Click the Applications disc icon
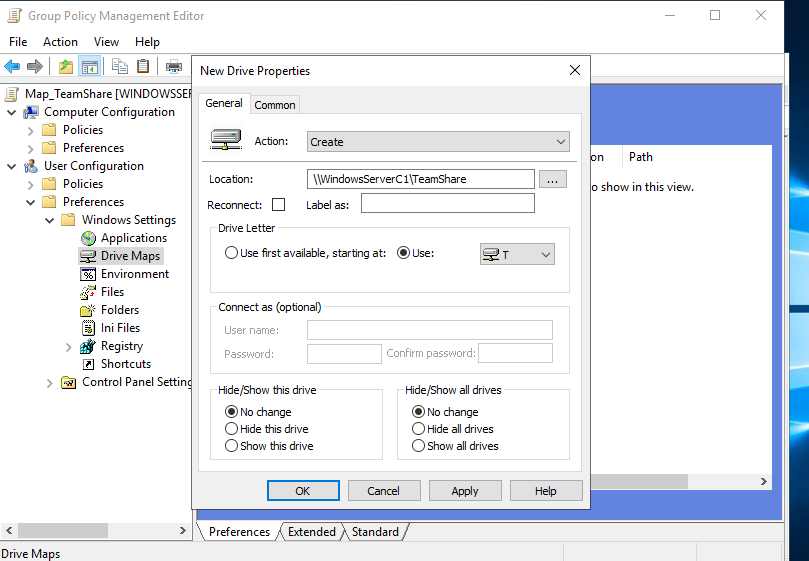 (88, 238)
